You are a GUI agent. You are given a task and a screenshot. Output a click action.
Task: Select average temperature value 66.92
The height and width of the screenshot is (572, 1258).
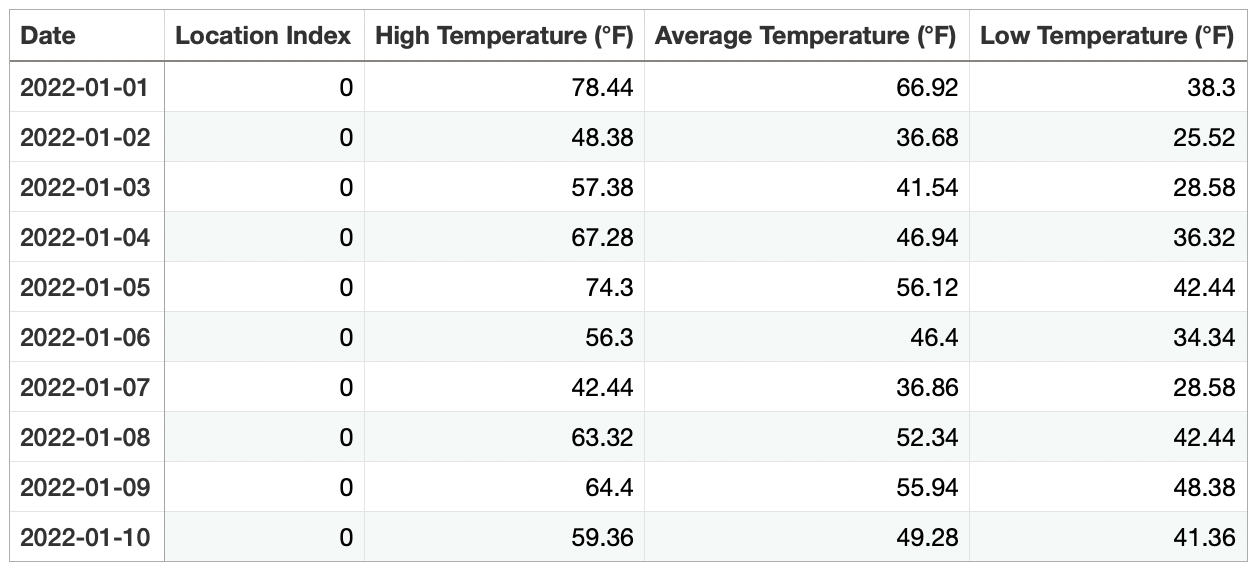coord(926,88)
